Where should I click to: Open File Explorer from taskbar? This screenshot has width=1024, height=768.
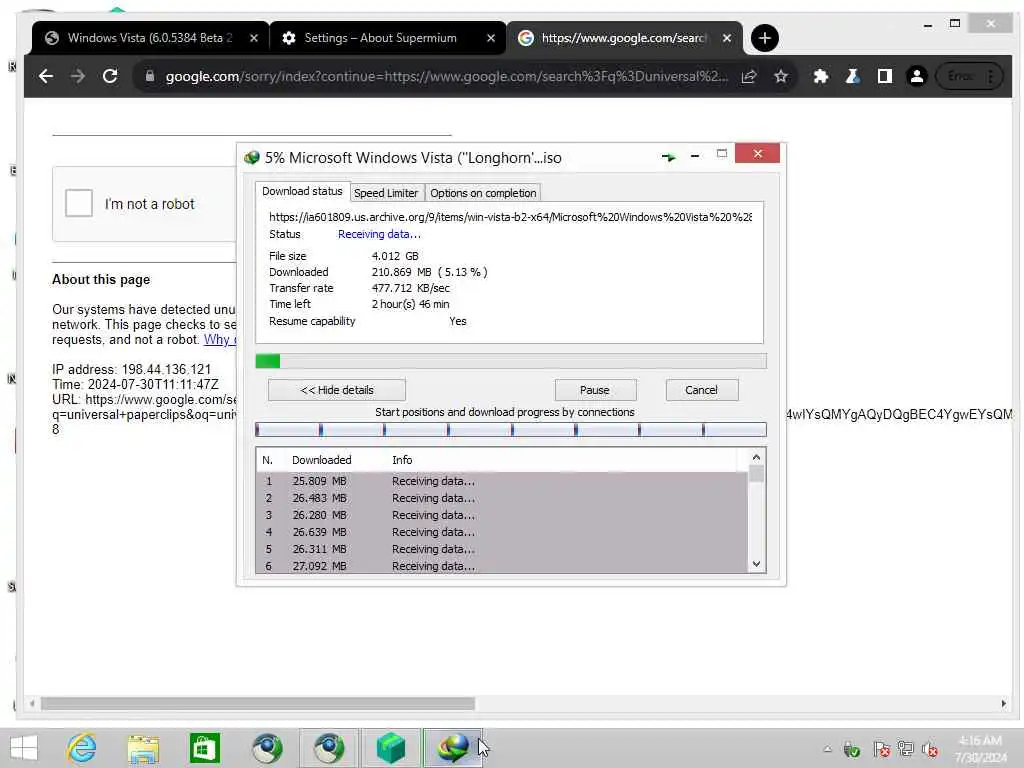click(143, 748)
